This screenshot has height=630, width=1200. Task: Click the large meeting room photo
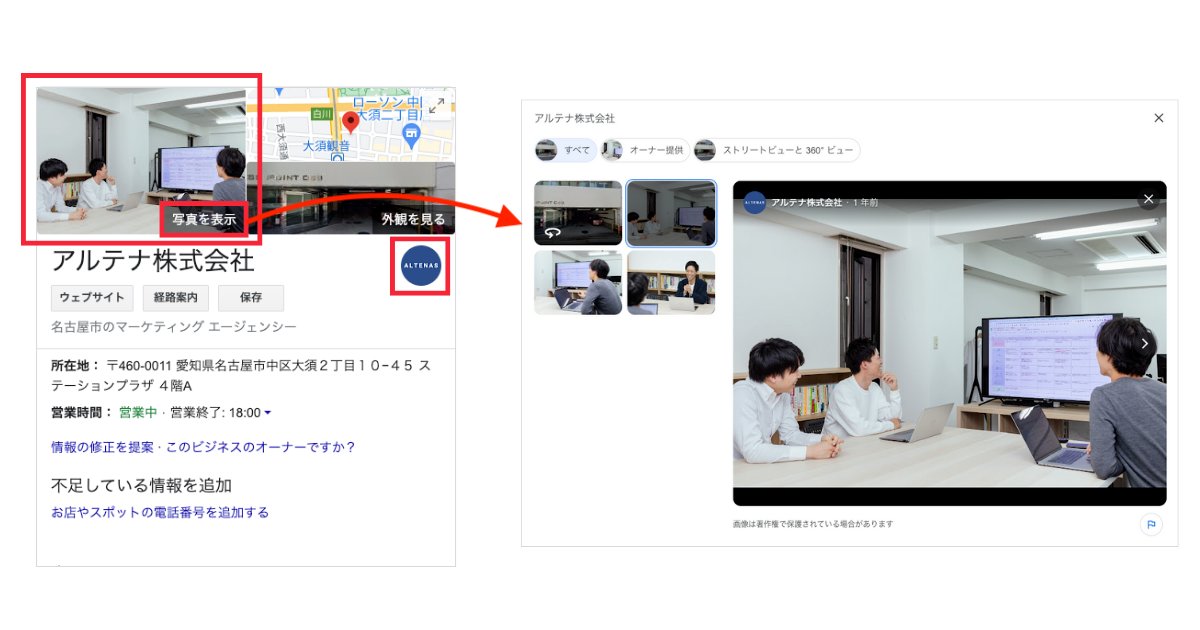pos(949,343)
